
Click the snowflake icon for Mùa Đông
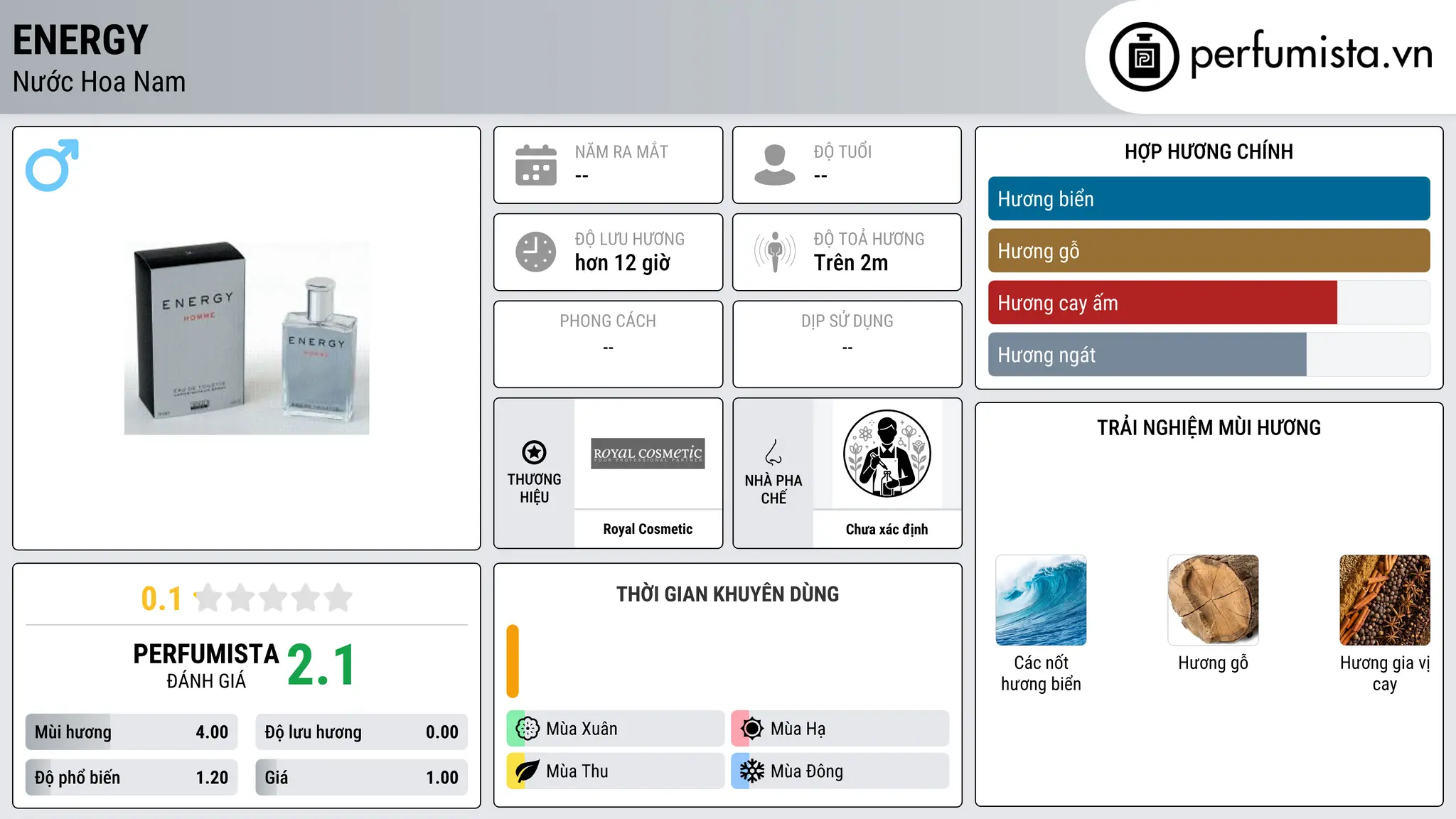click(x=751, y=771)
